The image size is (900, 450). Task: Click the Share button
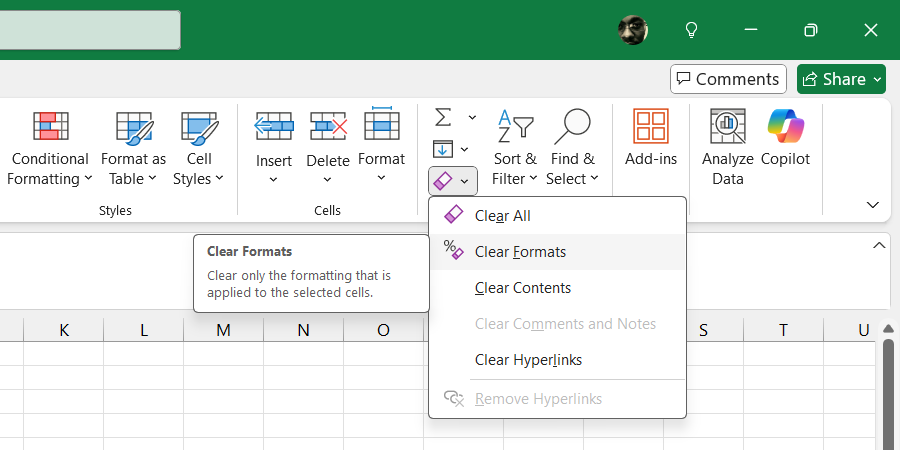840,79
